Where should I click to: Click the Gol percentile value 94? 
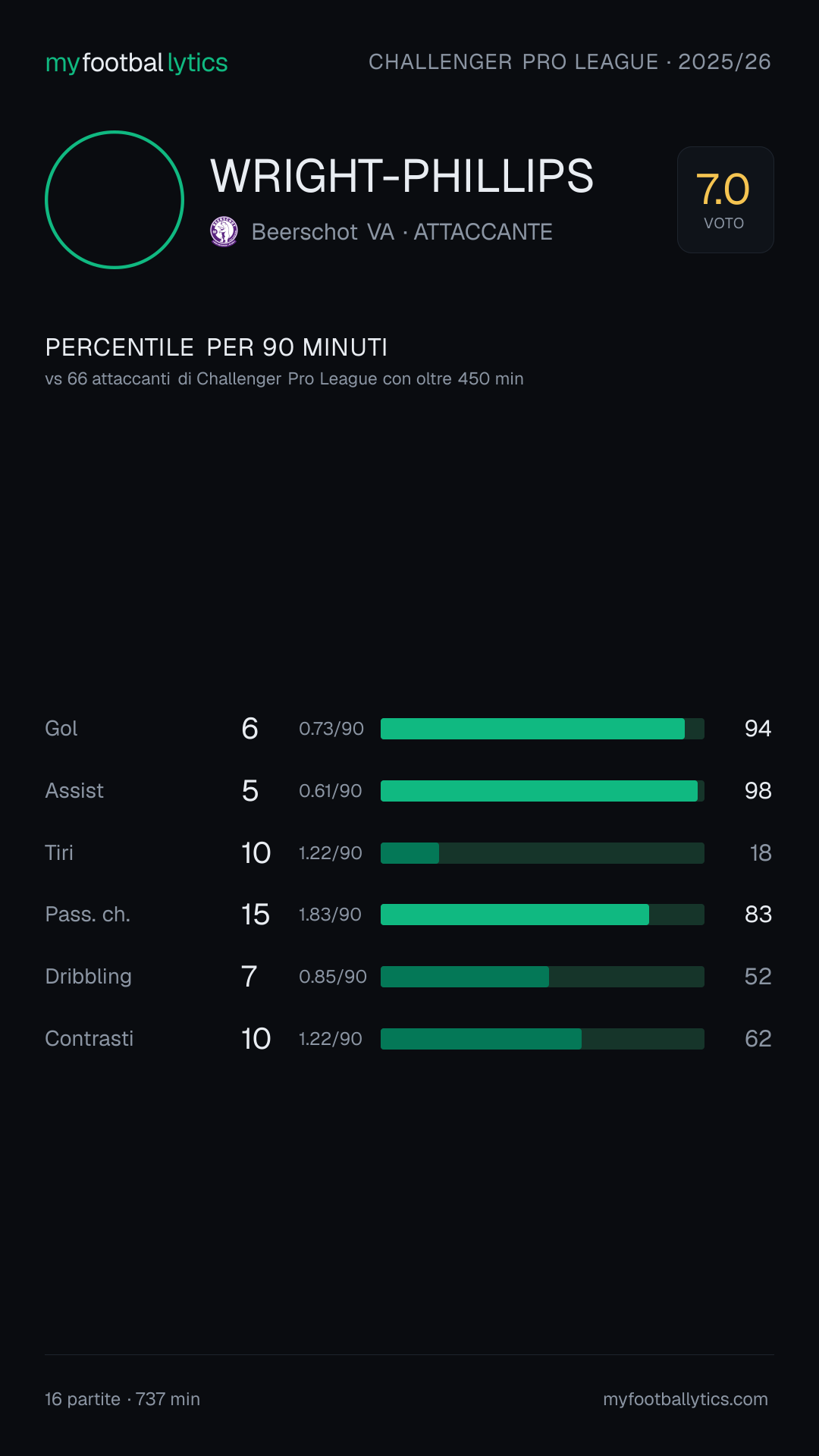[x=758, y=729]
